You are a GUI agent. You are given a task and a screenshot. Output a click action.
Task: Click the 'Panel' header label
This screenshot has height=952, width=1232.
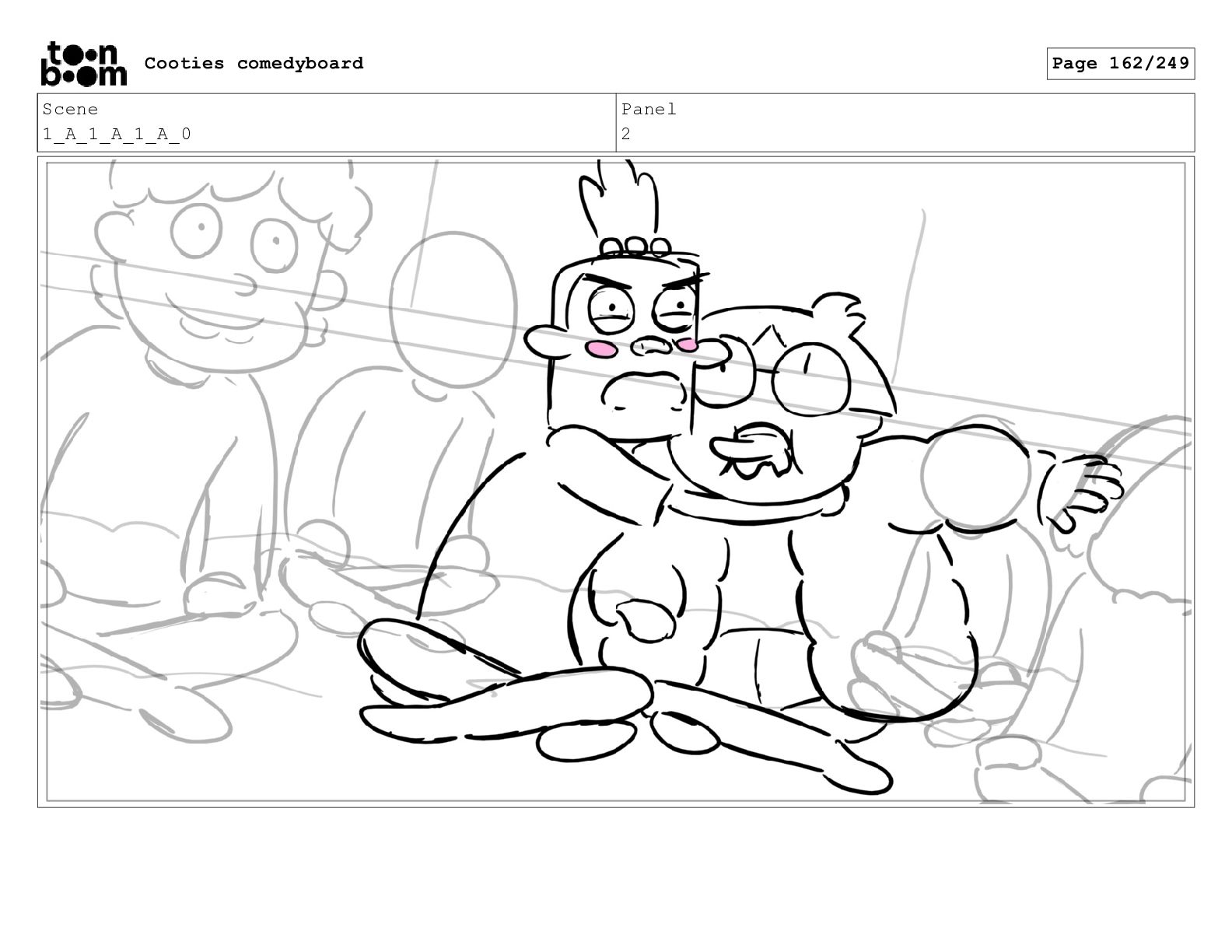(x=649, y=110)
